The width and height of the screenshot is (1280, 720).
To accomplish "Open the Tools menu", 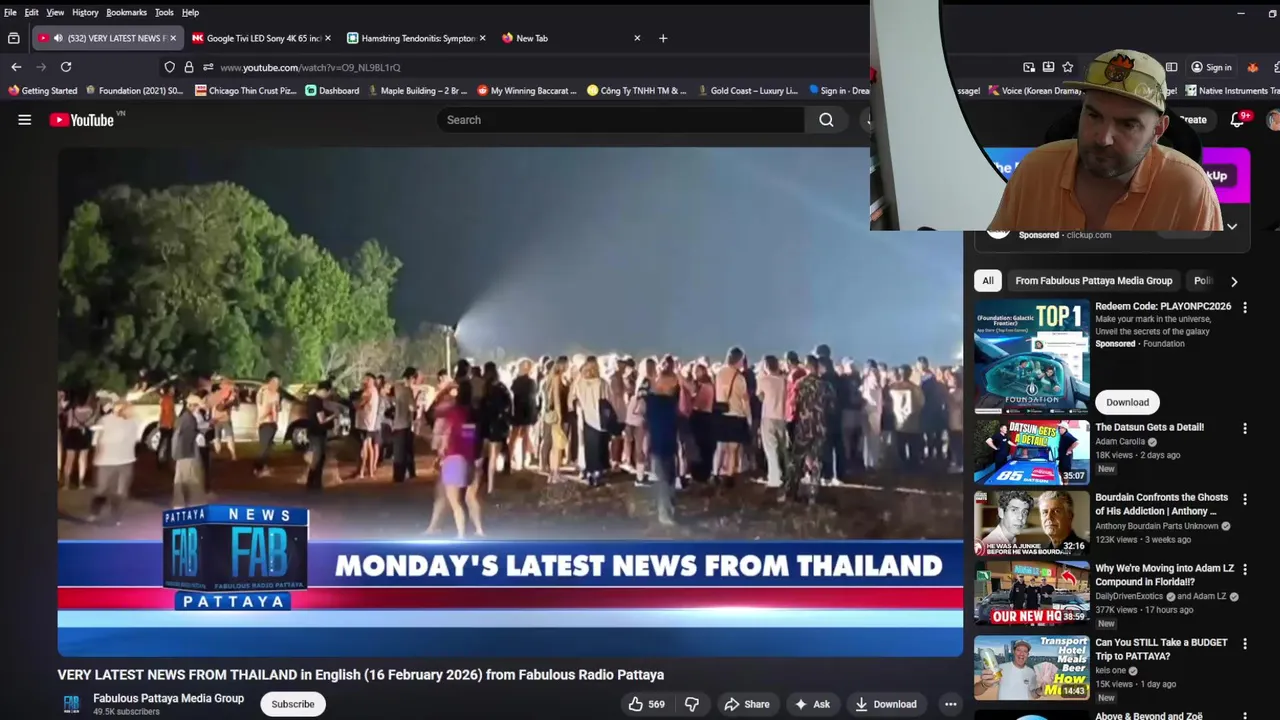I will (164, 12).
